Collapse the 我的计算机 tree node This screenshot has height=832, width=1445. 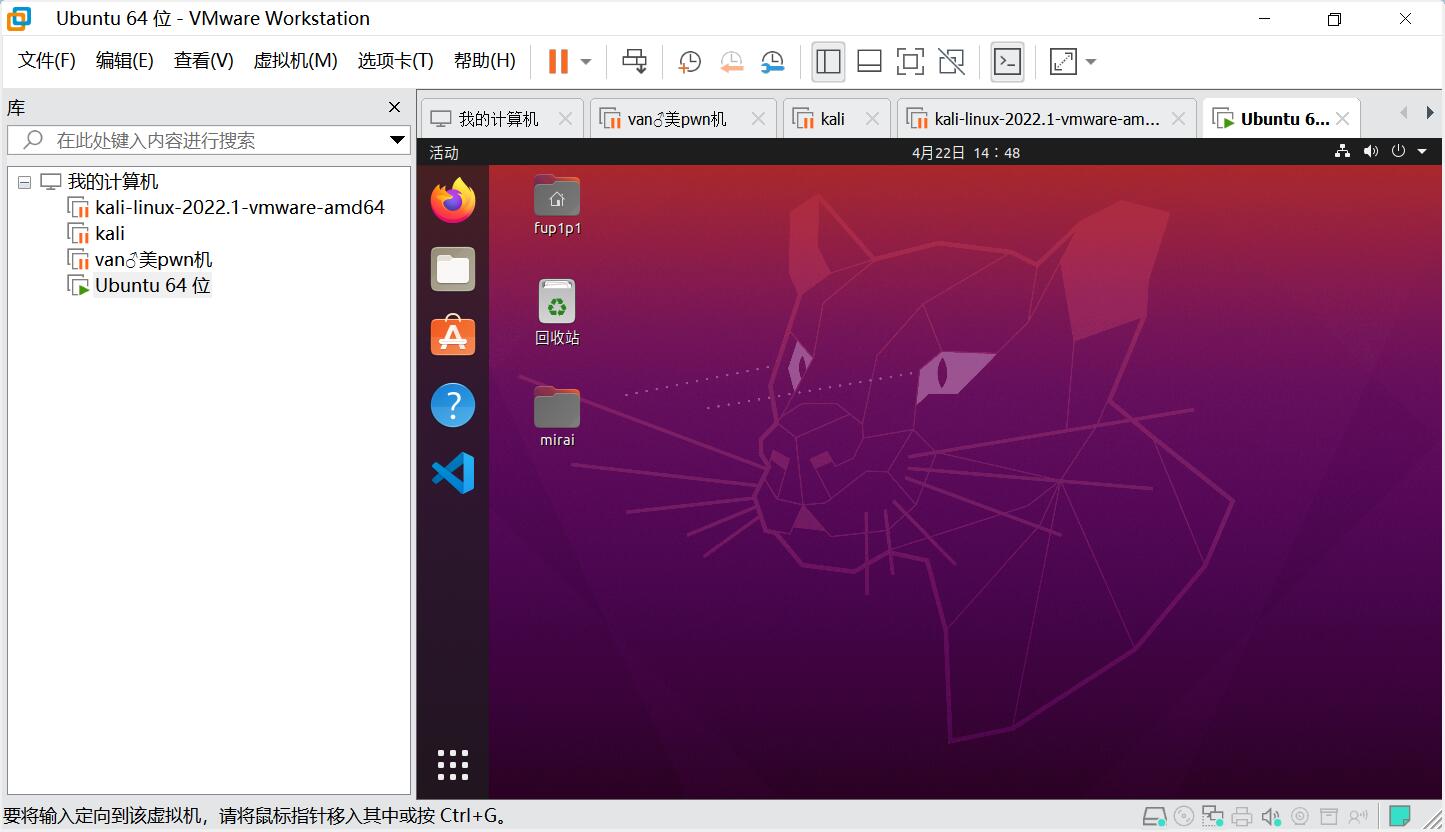tap(24, 183)
